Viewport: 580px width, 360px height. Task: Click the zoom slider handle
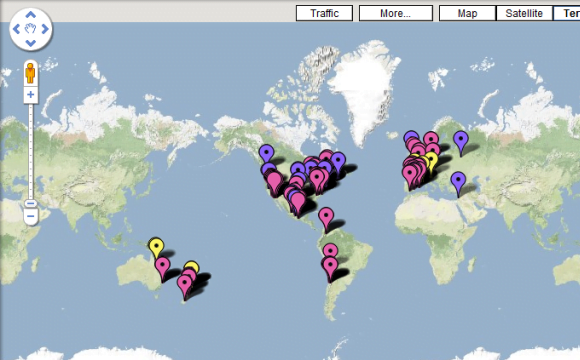click(x=31, y=203)
